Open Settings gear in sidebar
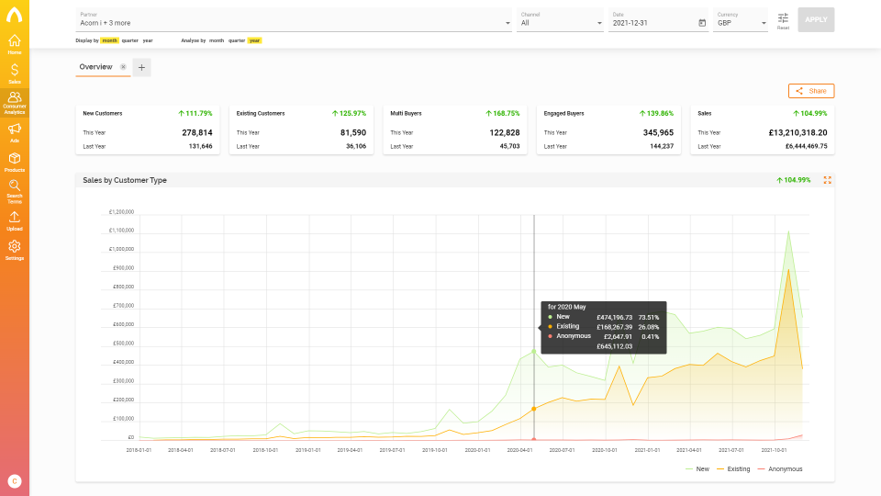Viewport: 881px width, 496px height. coord(14,249)
